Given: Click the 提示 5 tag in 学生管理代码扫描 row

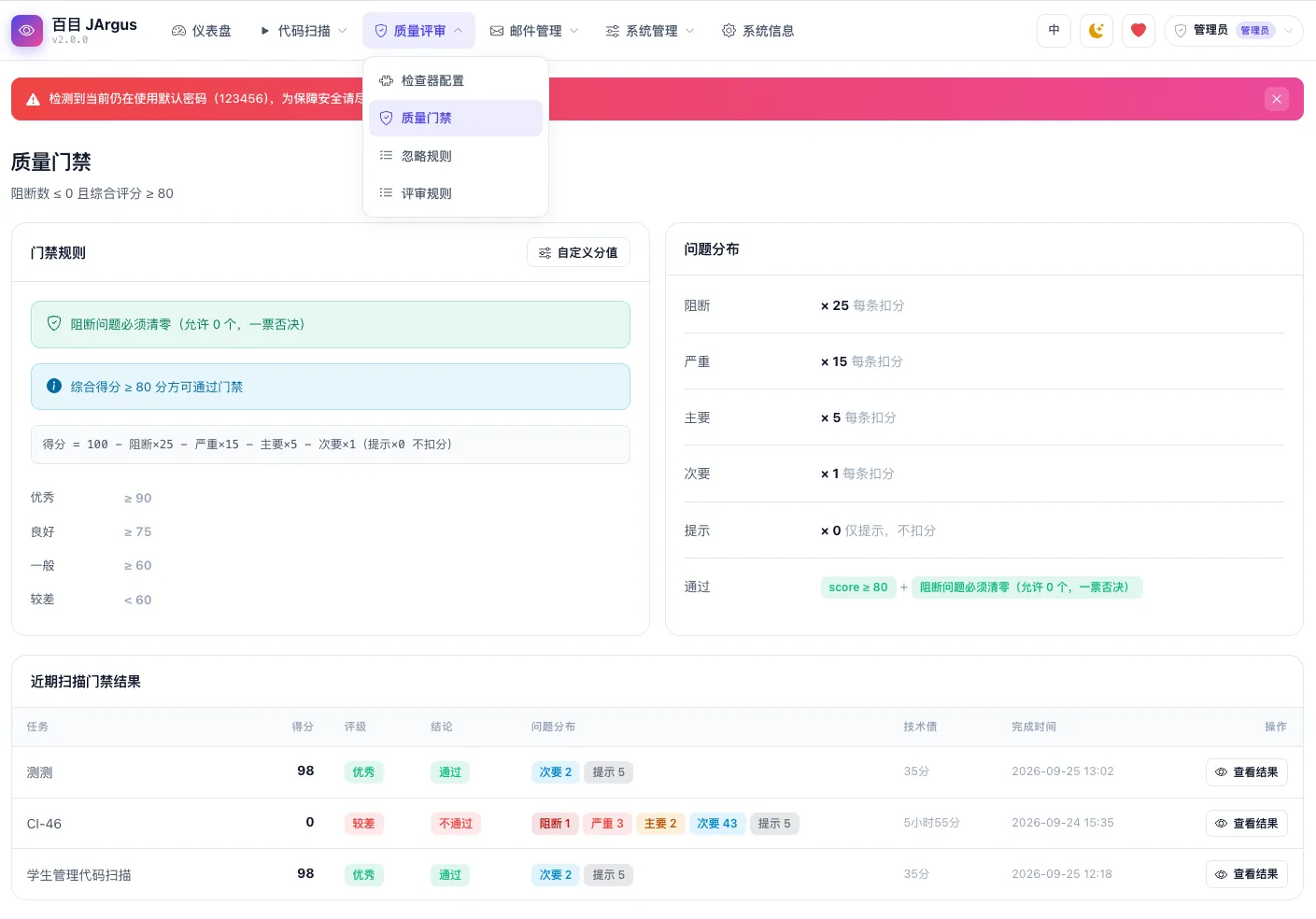Looking at the screenshot, I should [x=609, y=875].
